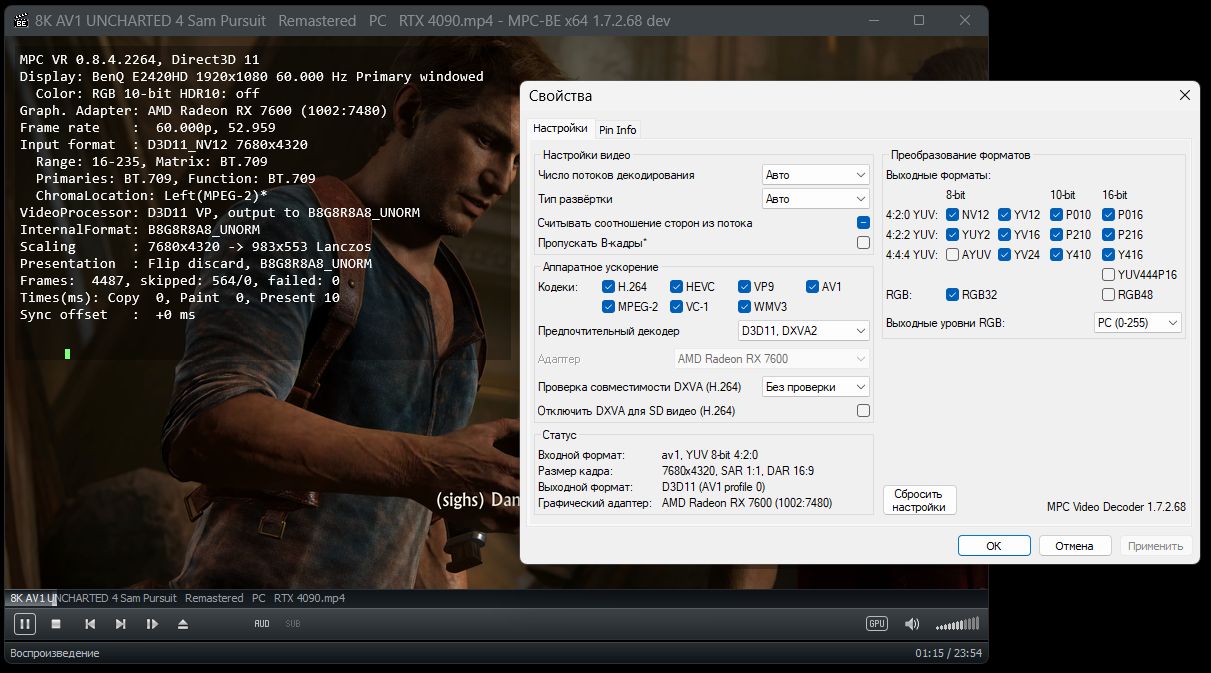The width and height of the screenshot is (1211, 673).
Task: Toggle the YV12 output format checkbox
Action: [1005, 215]
